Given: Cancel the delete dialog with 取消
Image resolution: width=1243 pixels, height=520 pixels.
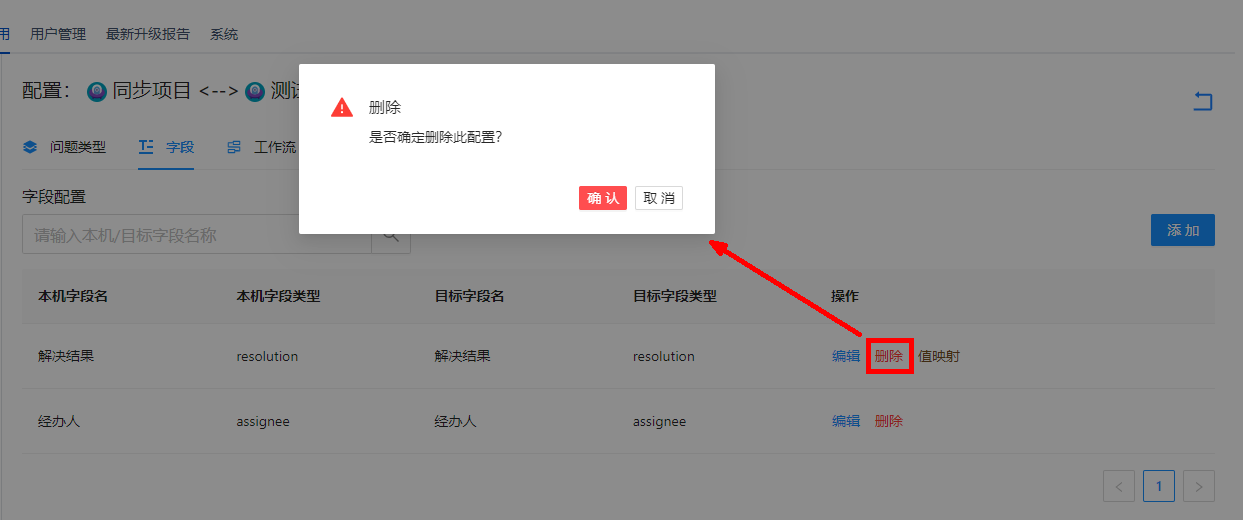Looking at the screenshot, I should 658,198.
